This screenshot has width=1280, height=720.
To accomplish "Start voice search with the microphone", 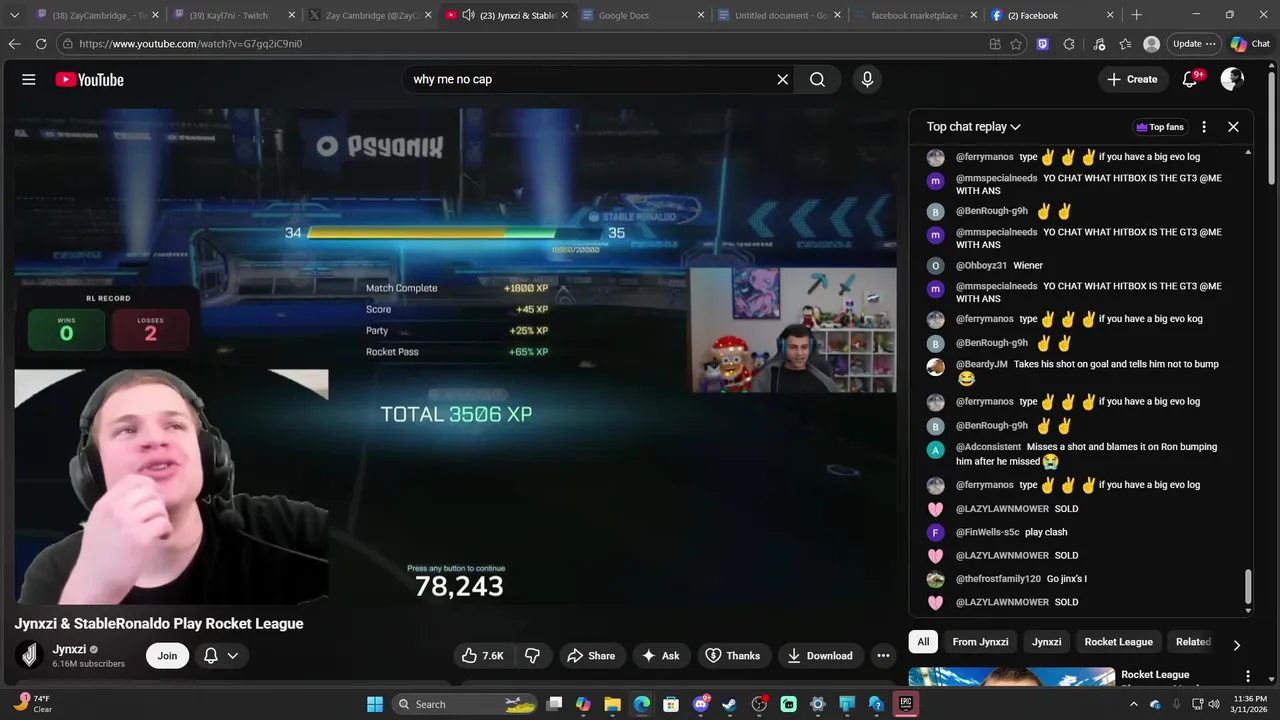I will (867, 80).
